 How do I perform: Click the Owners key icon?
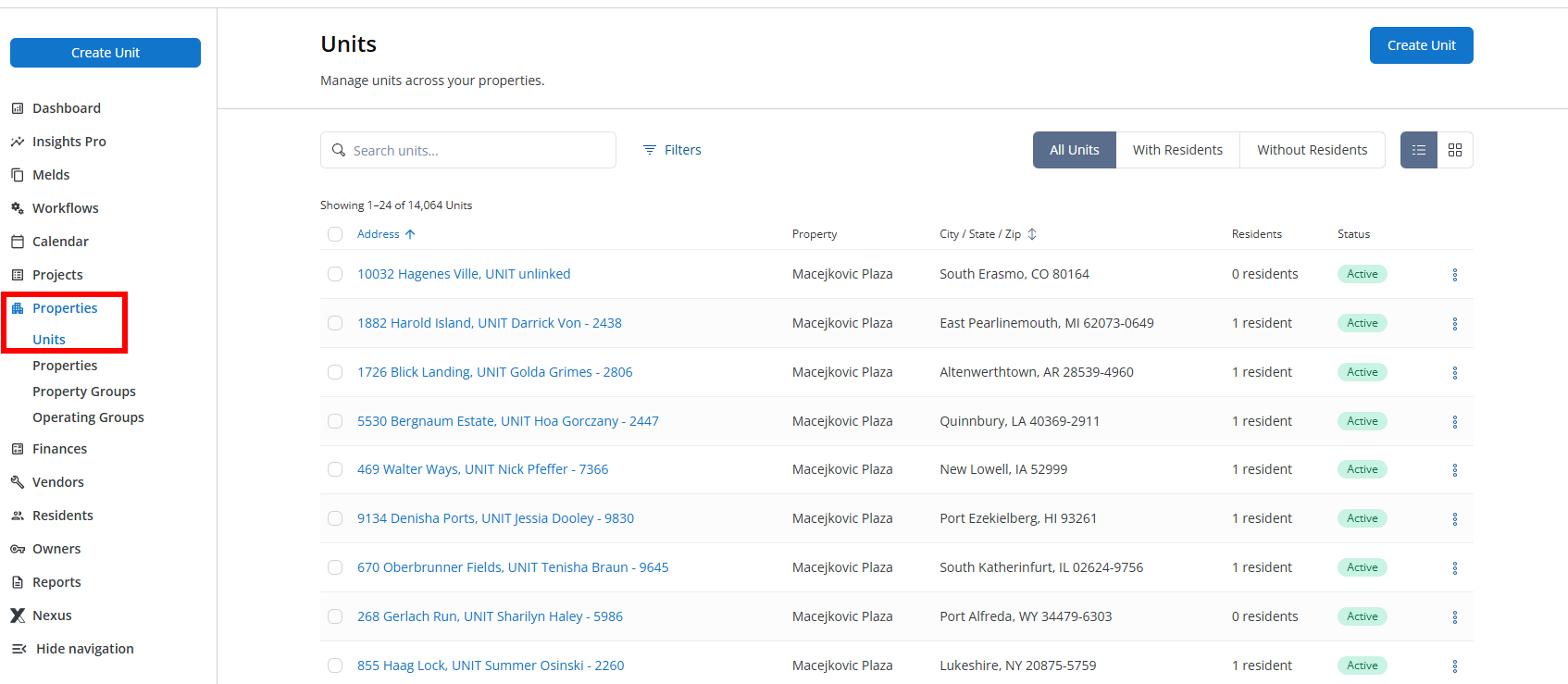[x=18, y=549]
